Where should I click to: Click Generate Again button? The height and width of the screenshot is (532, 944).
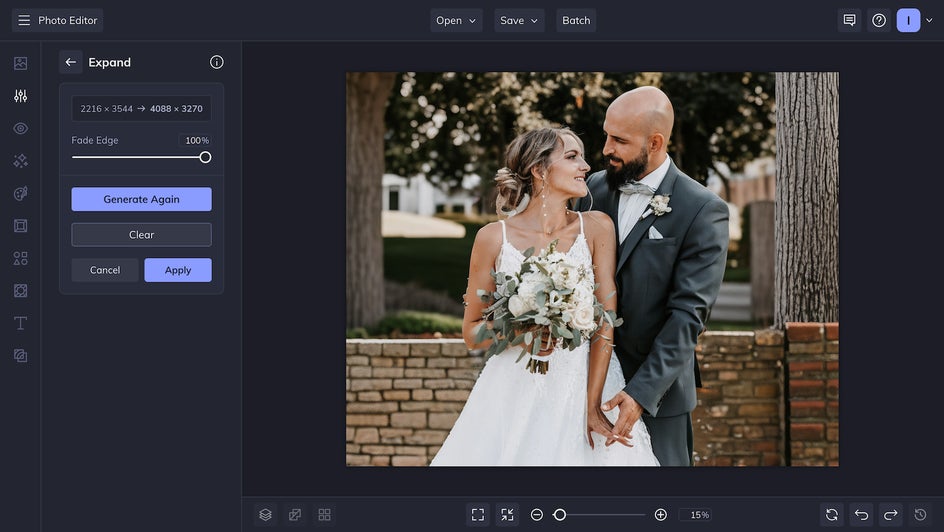(x=141, y=199)
